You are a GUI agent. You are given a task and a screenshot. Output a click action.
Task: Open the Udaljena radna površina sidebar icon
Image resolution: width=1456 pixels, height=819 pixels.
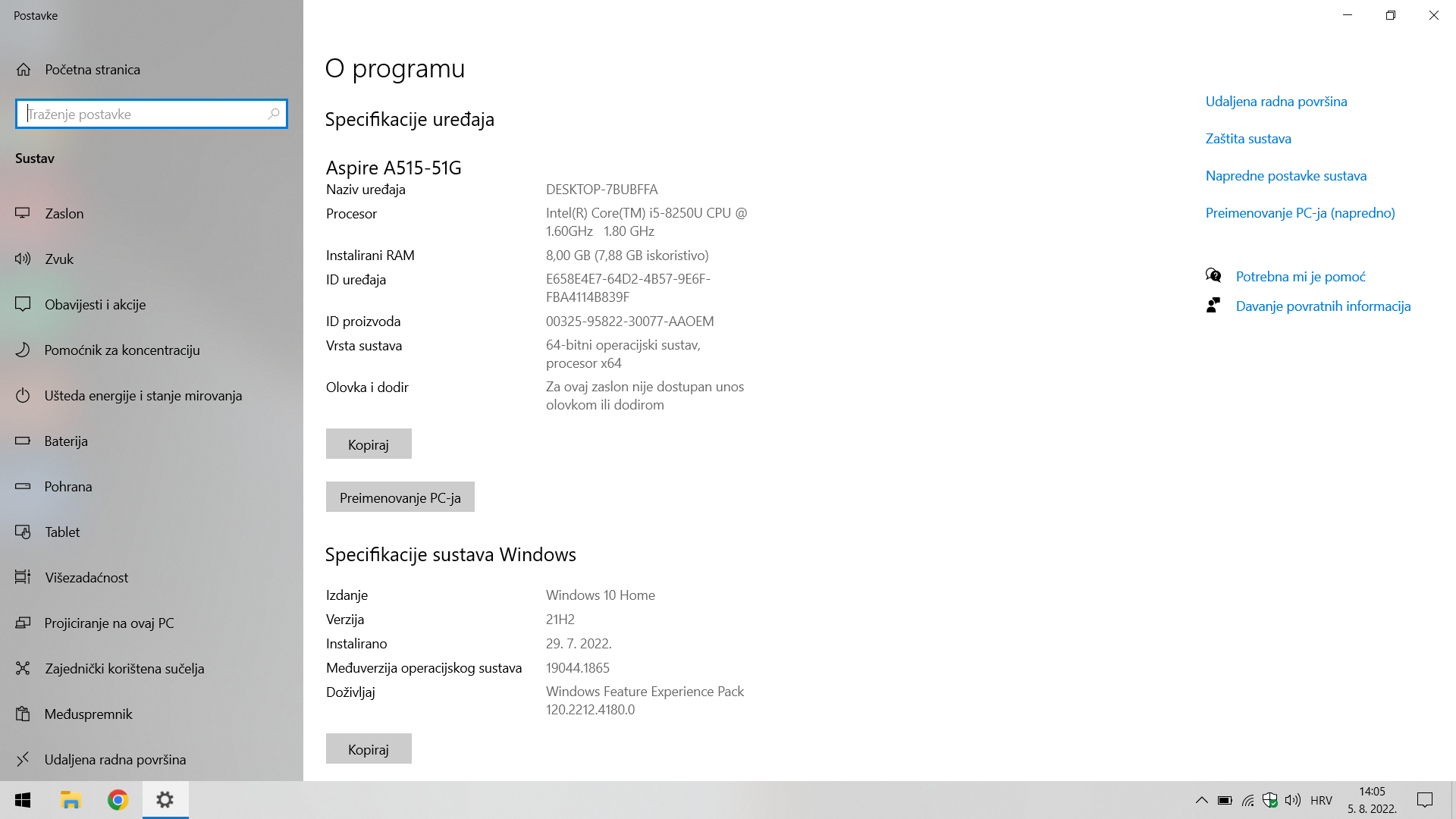coord(23,759)
